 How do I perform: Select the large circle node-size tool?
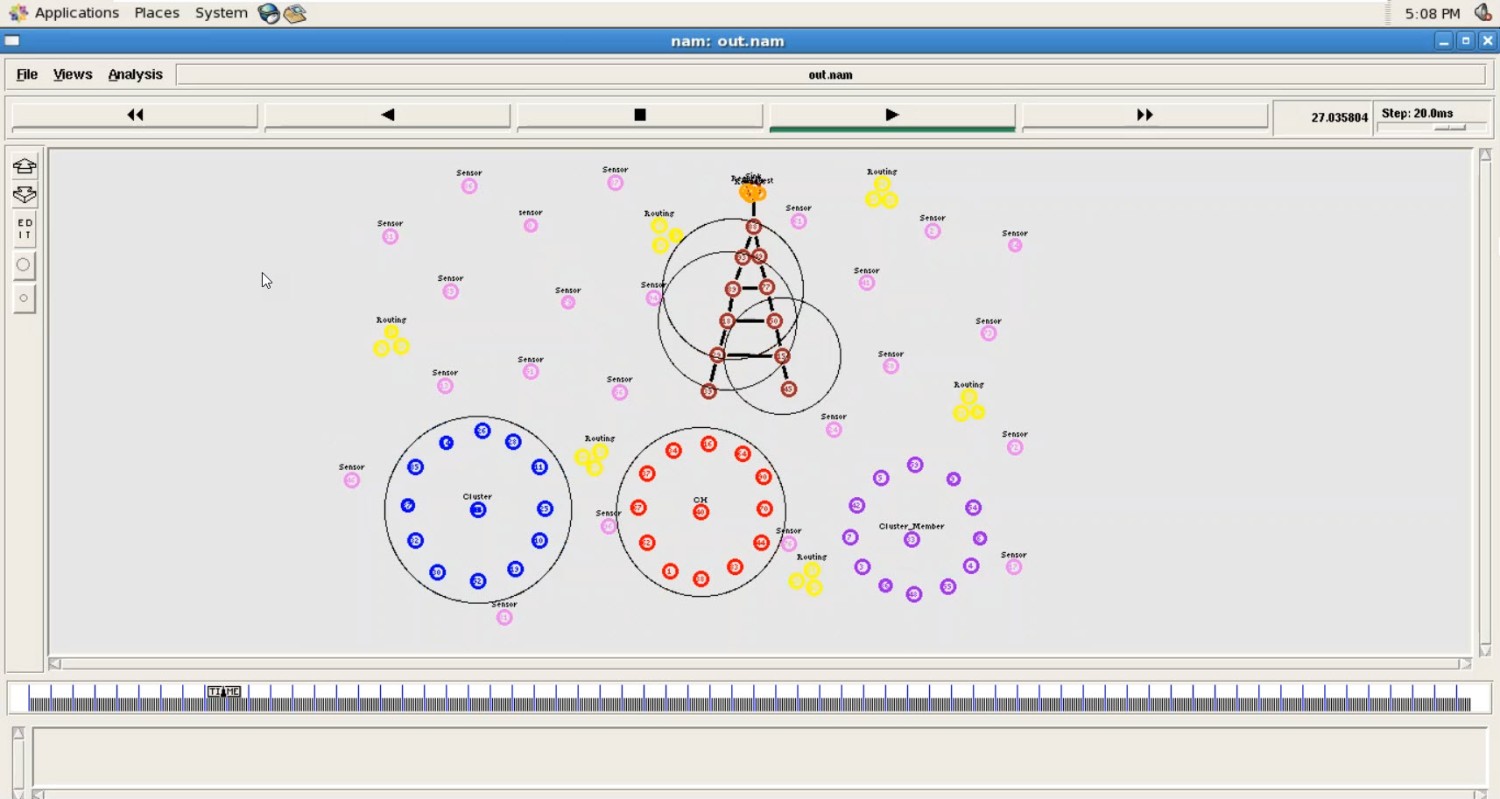tap(24, 265)
